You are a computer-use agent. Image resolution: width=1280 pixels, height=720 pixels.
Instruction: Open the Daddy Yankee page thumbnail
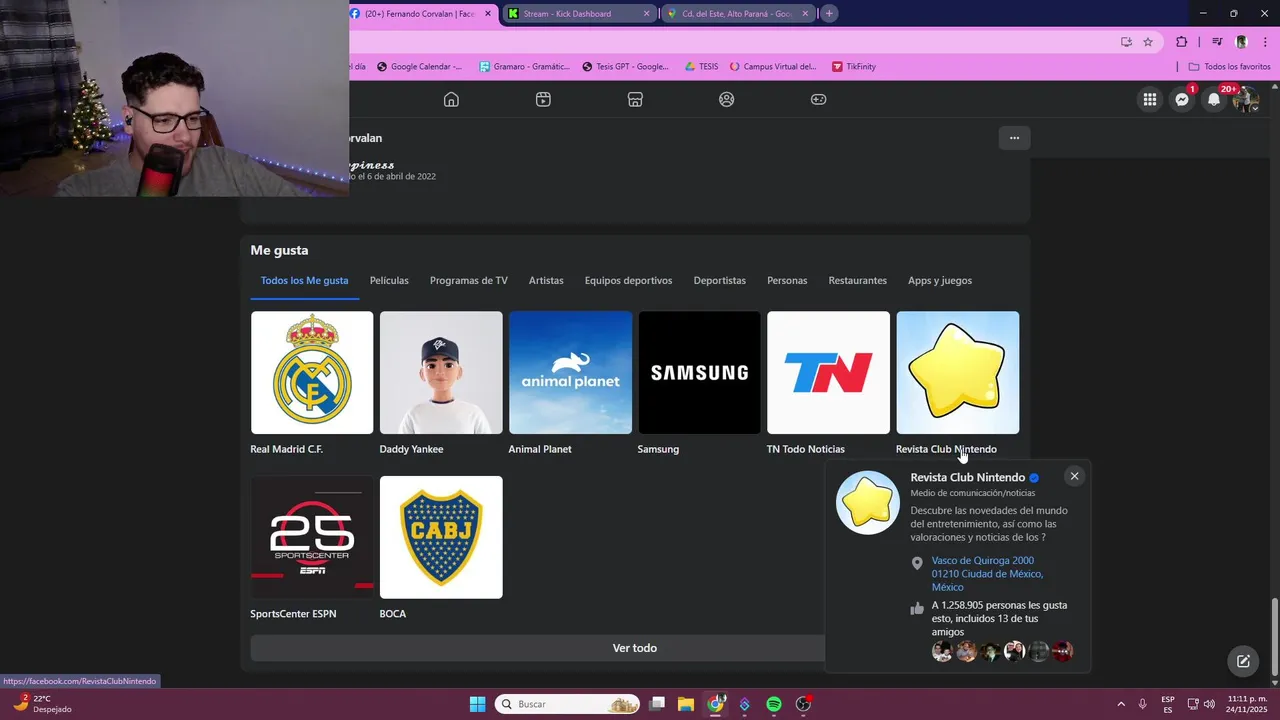point(441,372)
